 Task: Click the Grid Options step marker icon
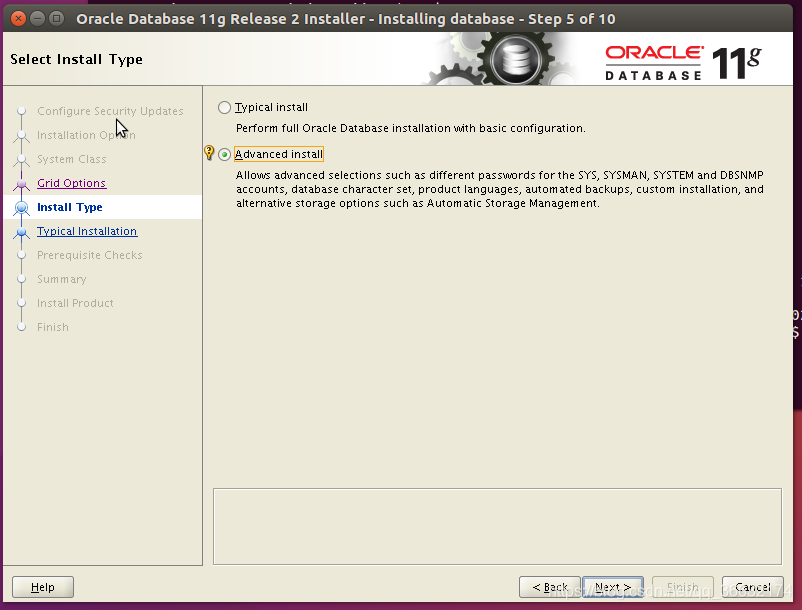click(21, 184)
